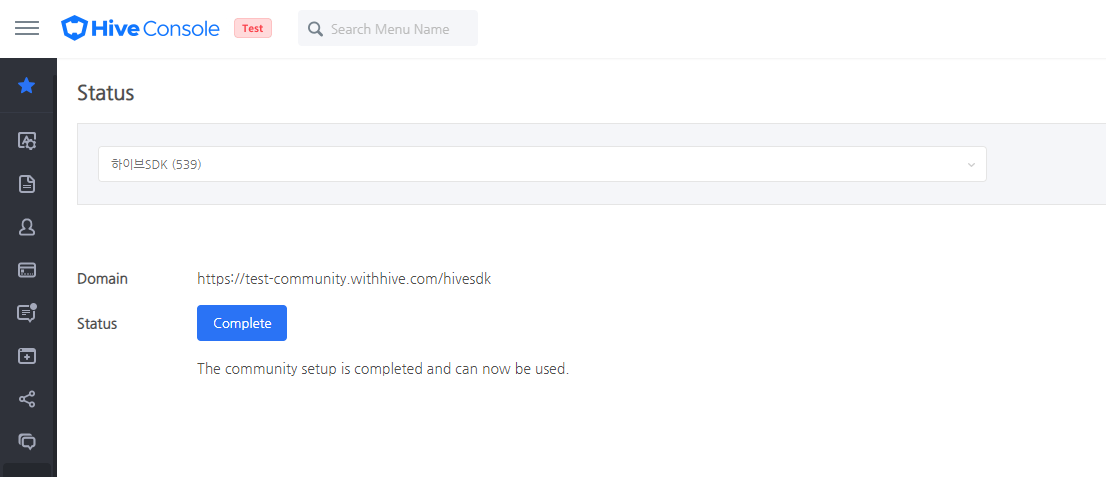Click the Status page heading
This screenshot has width=1106, height=477.
(x=106, y=92)
